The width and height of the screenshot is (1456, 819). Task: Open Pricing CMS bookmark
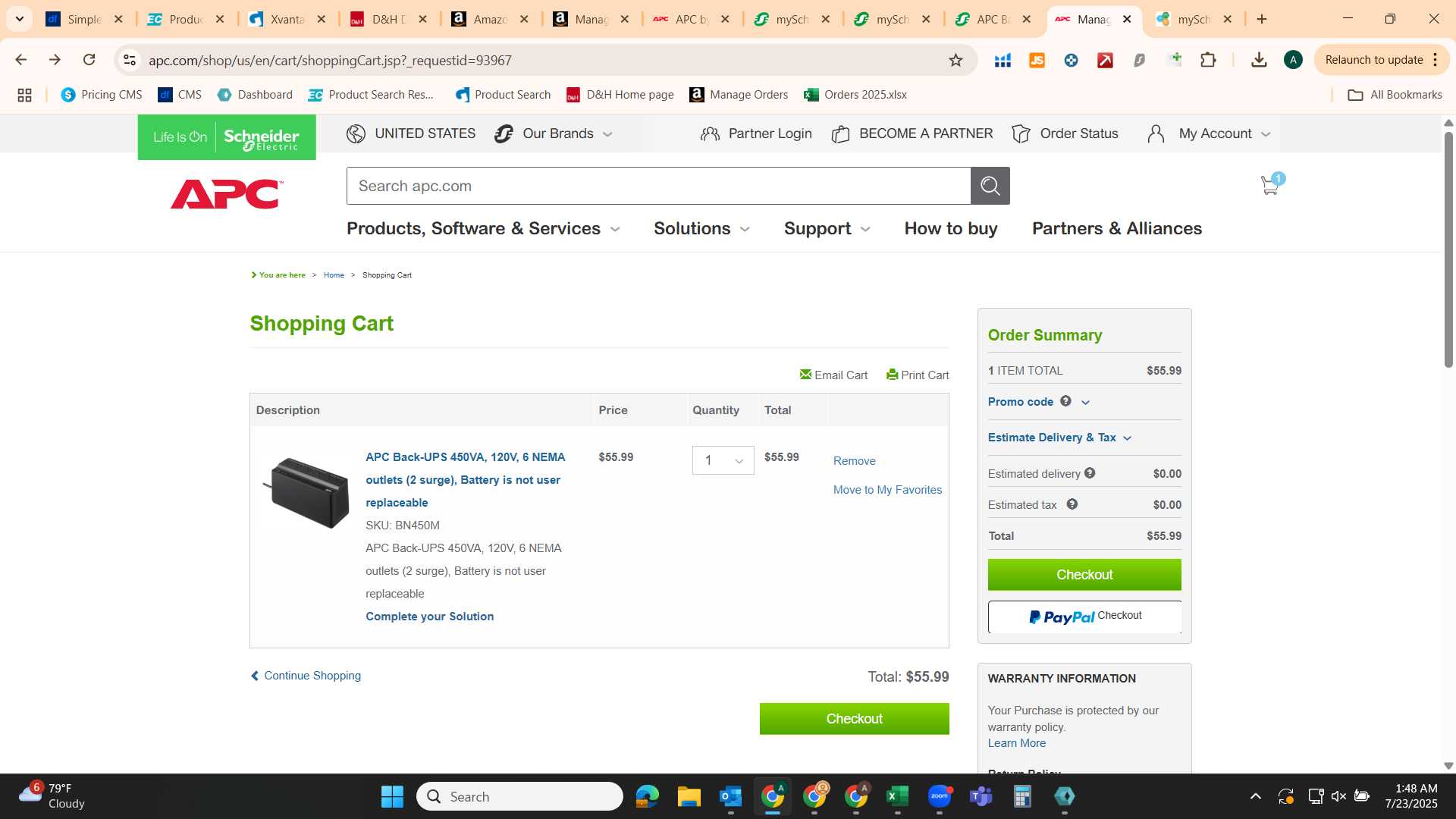(102, 95)
